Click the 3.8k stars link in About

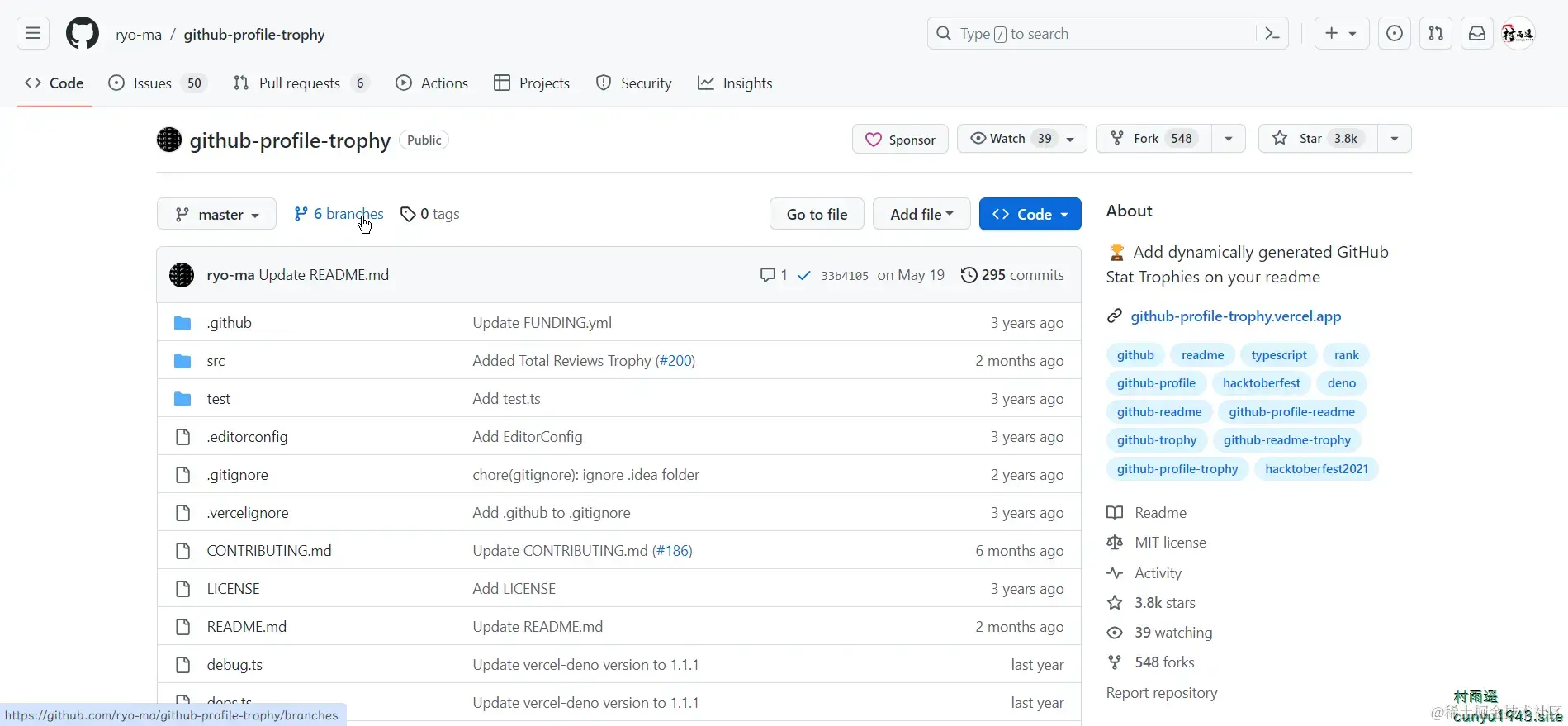1165,603
